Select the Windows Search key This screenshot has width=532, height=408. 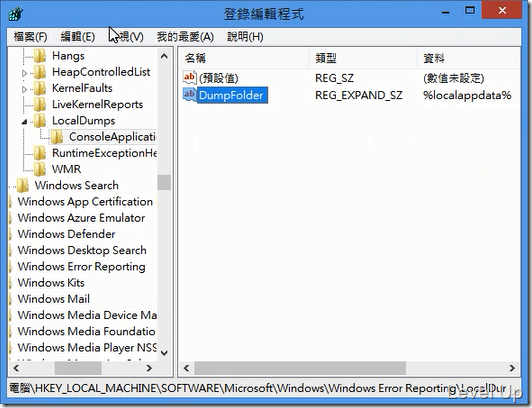(x=77, y=185)
